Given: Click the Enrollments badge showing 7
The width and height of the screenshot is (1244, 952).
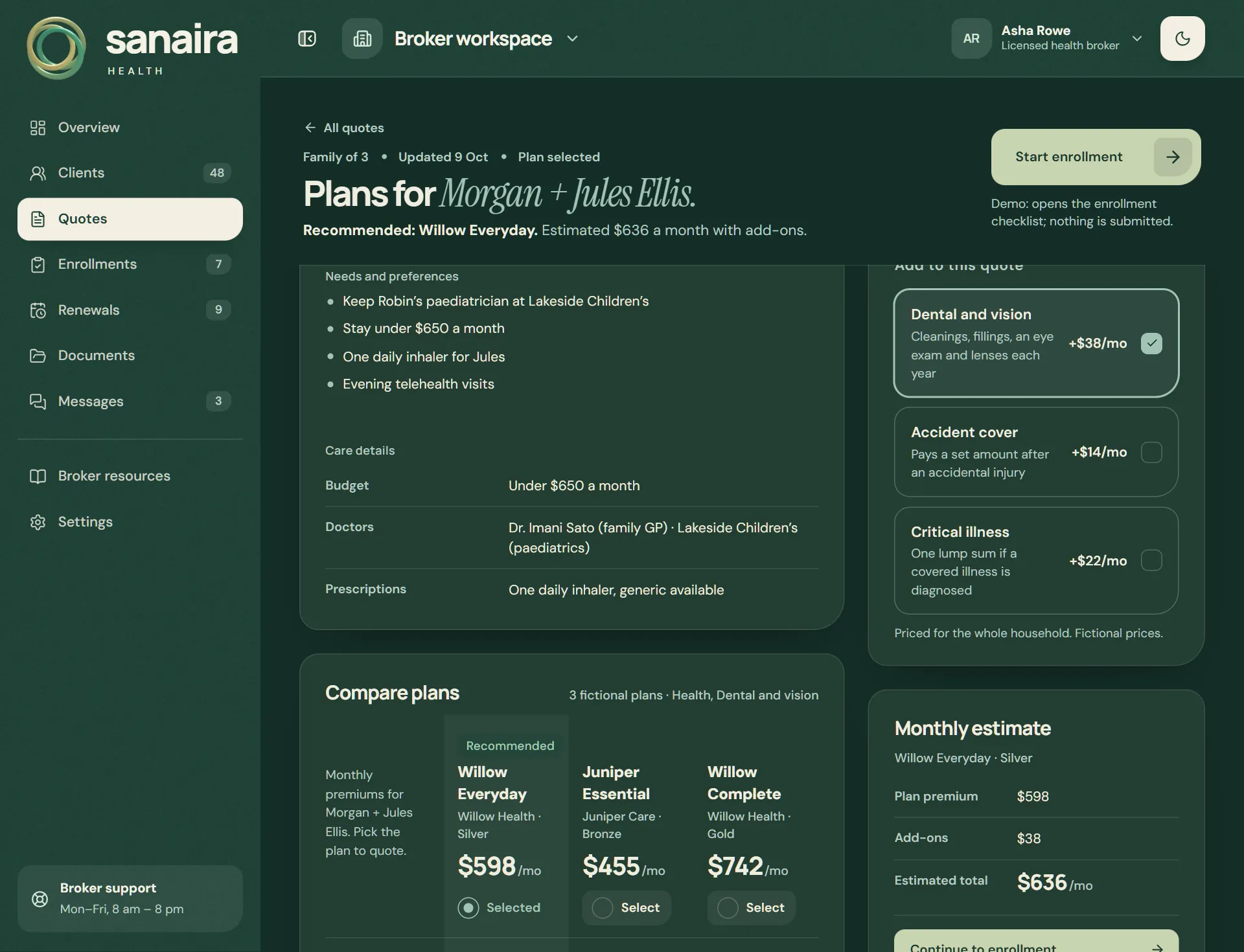Looking at the screenshot, I should click(218, 264).
